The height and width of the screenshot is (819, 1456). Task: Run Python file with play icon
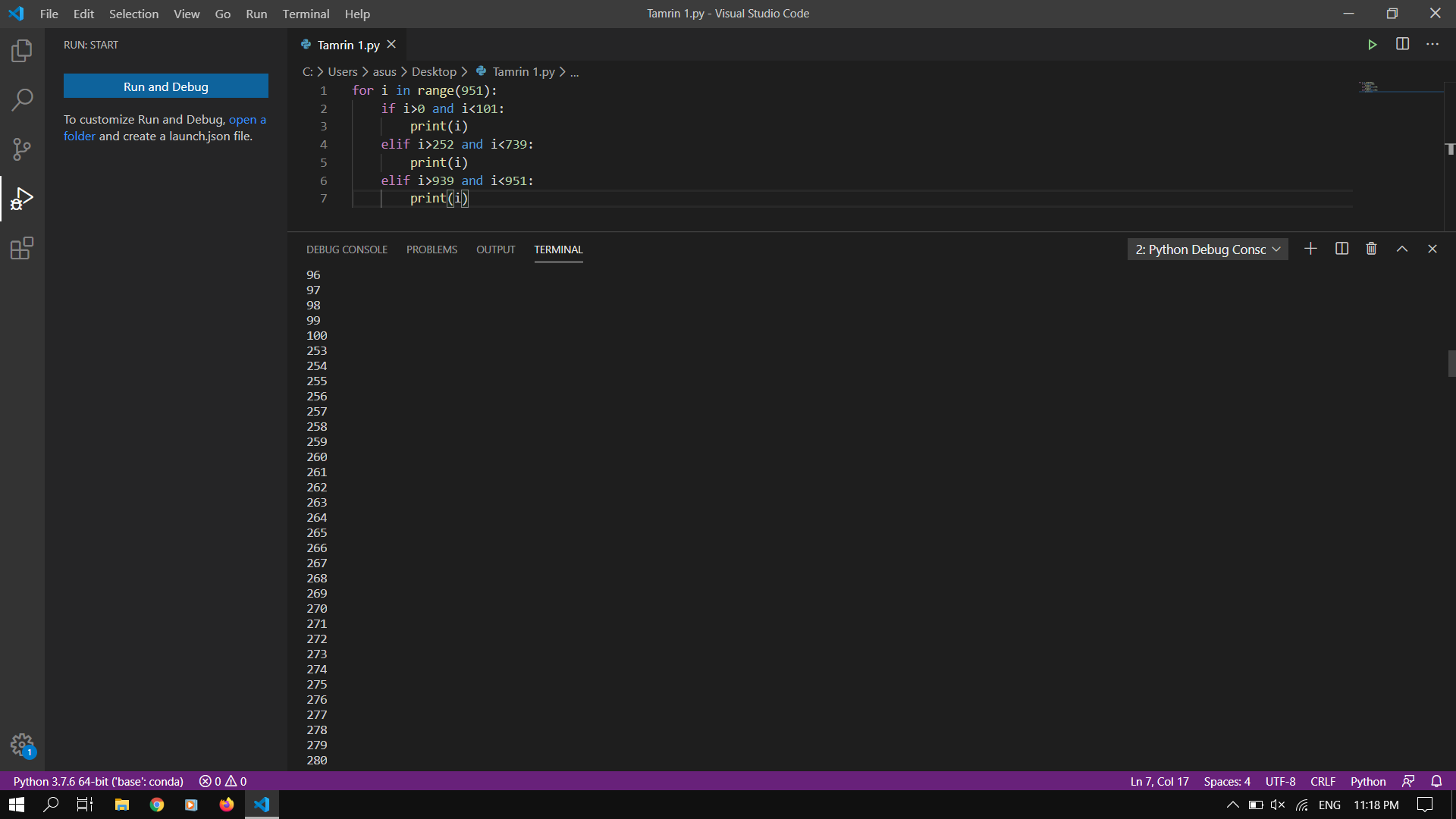1372,45
